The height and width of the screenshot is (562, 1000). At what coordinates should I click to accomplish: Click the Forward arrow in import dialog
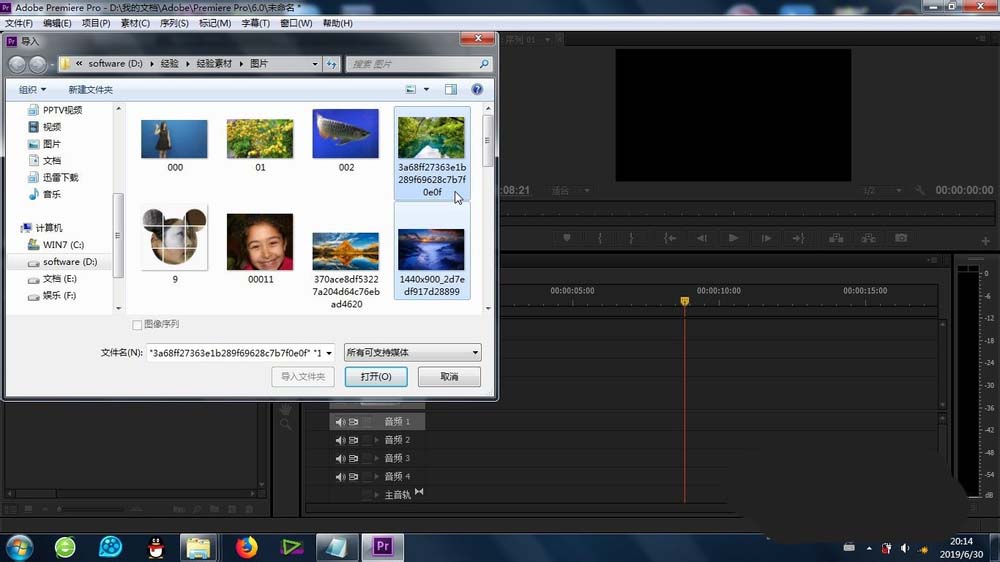pos(38,64)
